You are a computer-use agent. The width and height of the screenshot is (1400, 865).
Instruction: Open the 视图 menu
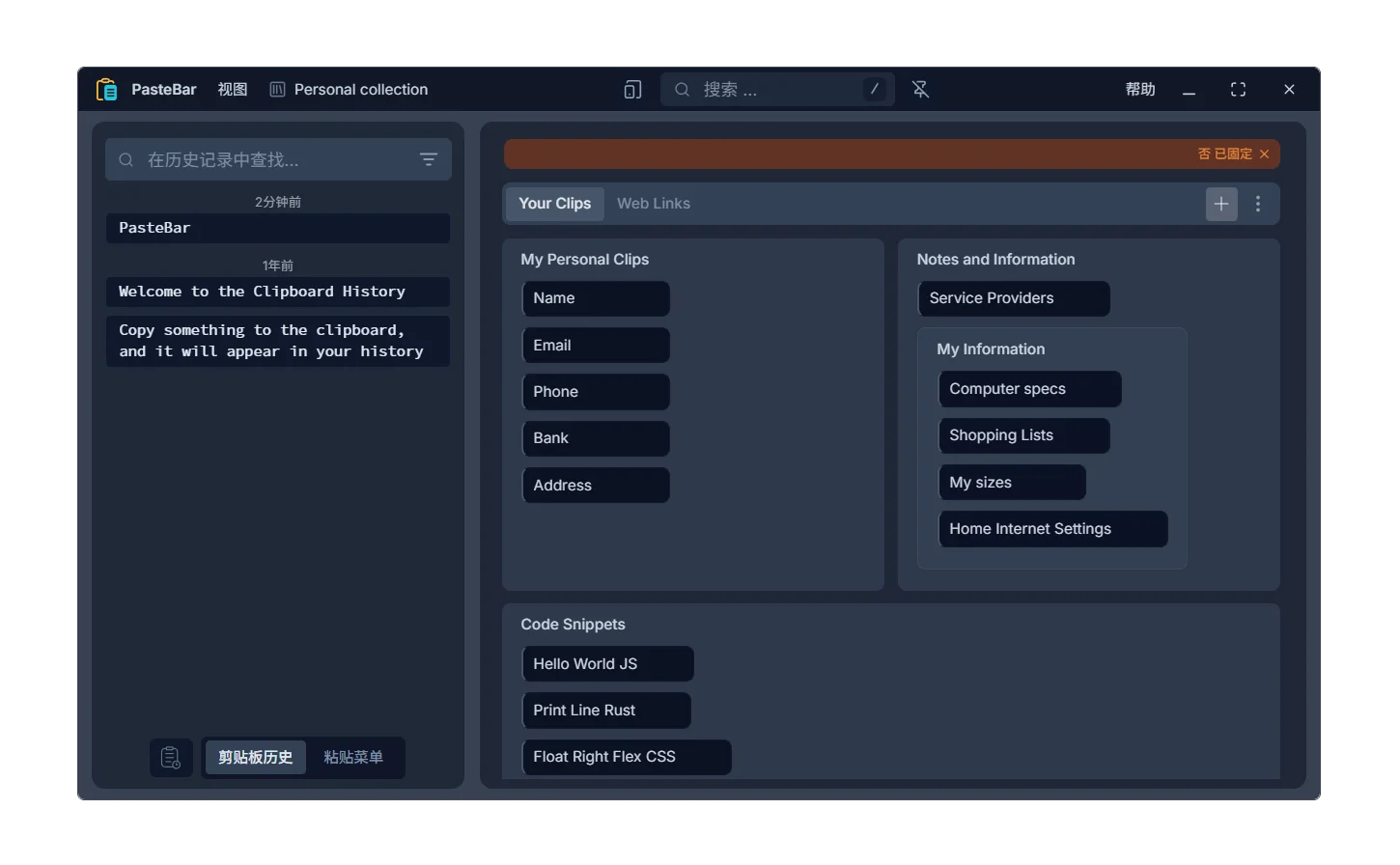click(233, 90)
